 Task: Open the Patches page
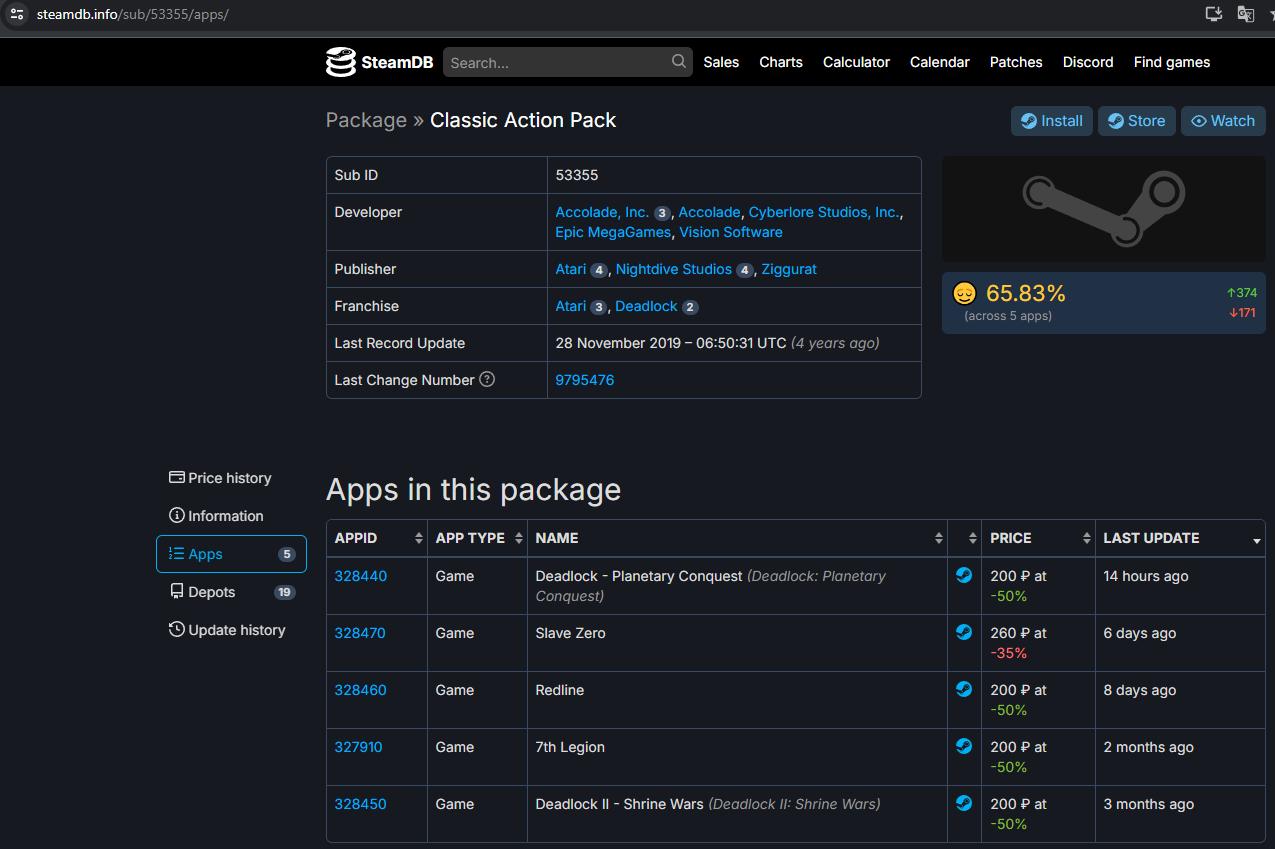[x=1016, y=62]
